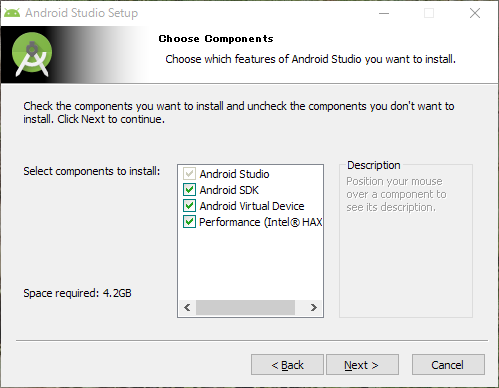Return to the previous page with < Back
Screen dimensions: 499x388
[287, 365]
